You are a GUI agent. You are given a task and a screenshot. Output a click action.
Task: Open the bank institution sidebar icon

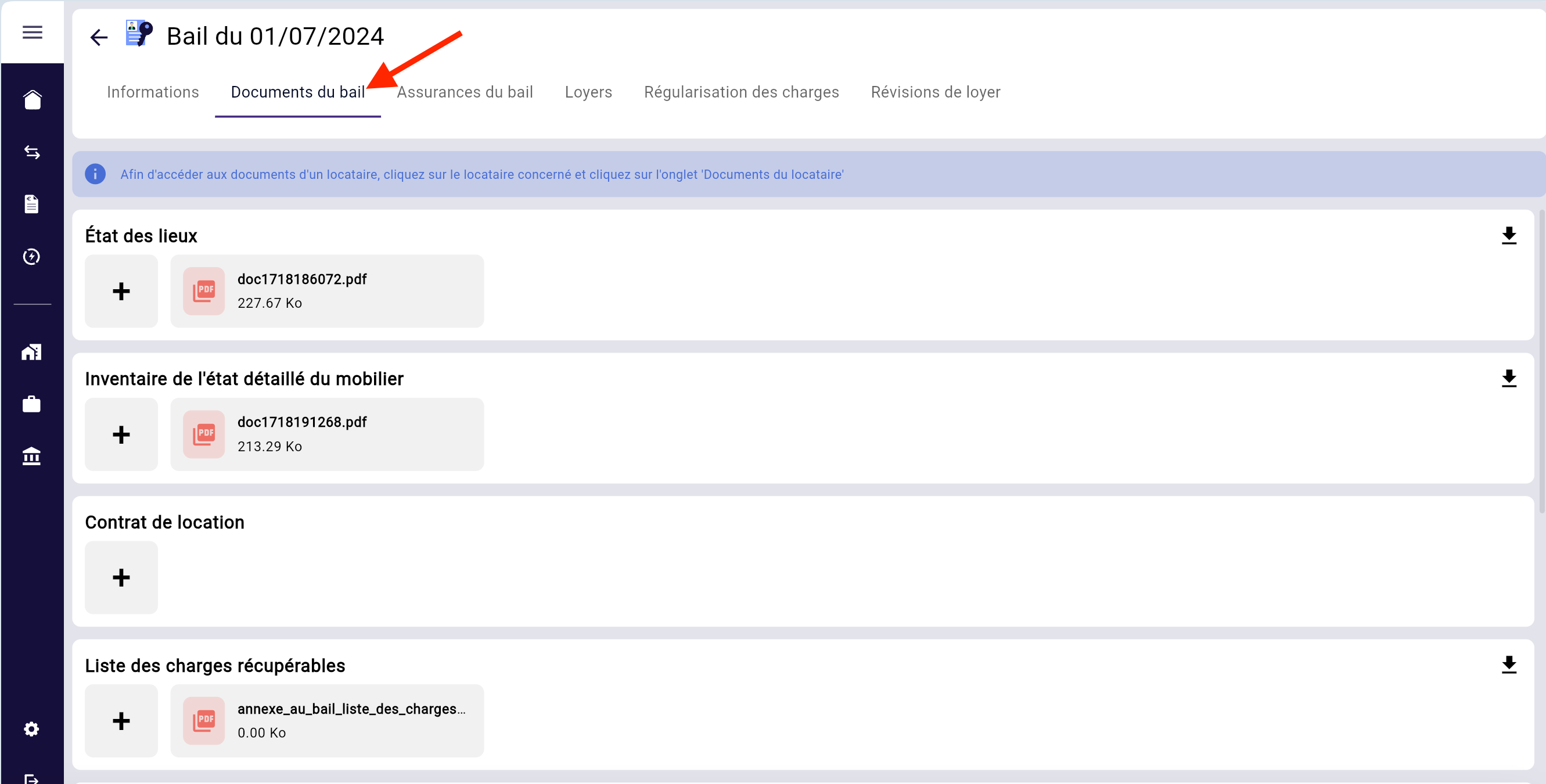click(x=32, y=456)
